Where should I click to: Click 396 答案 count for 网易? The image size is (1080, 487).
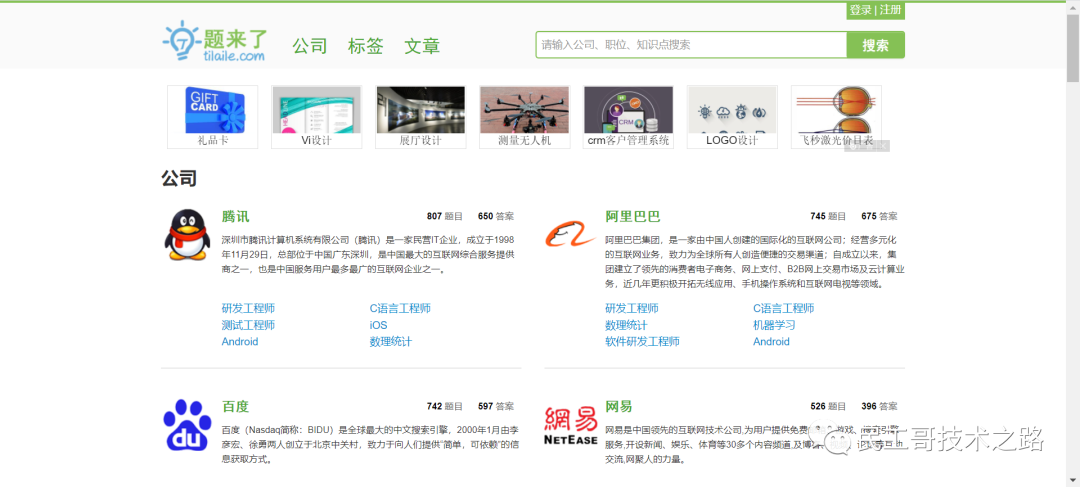(x=880, y=406)
